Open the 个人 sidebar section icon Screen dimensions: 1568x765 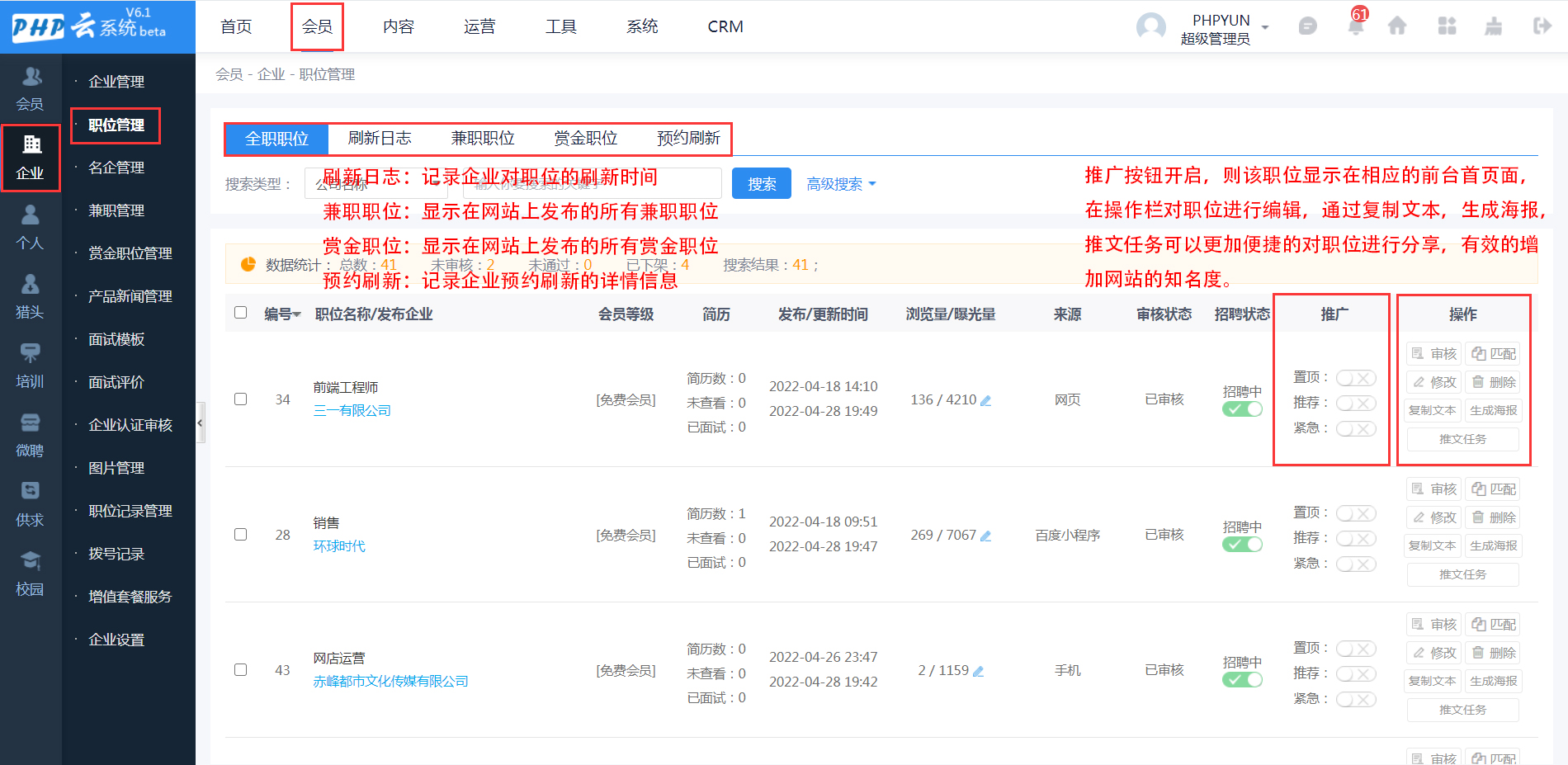point(31,215)
